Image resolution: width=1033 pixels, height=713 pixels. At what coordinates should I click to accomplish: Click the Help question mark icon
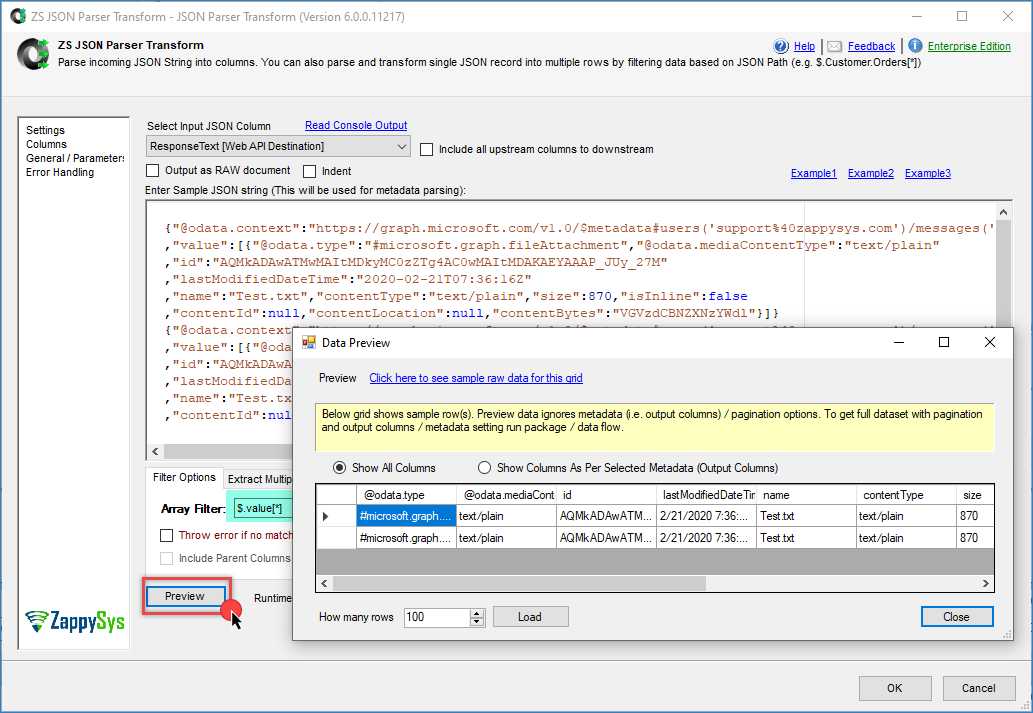pyautogui.click(x=781, y=46)
